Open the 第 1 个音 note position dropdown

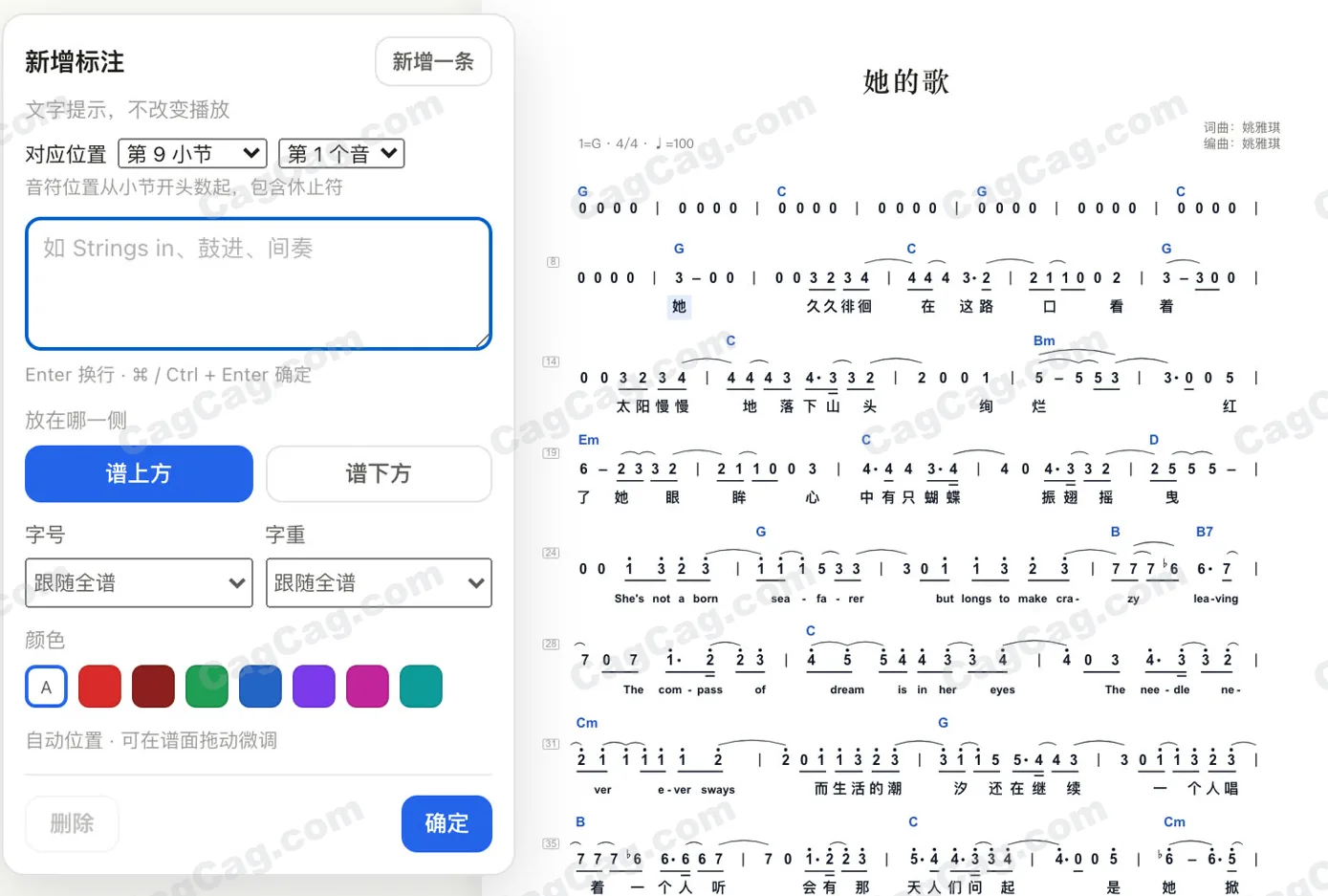(341, 153)
